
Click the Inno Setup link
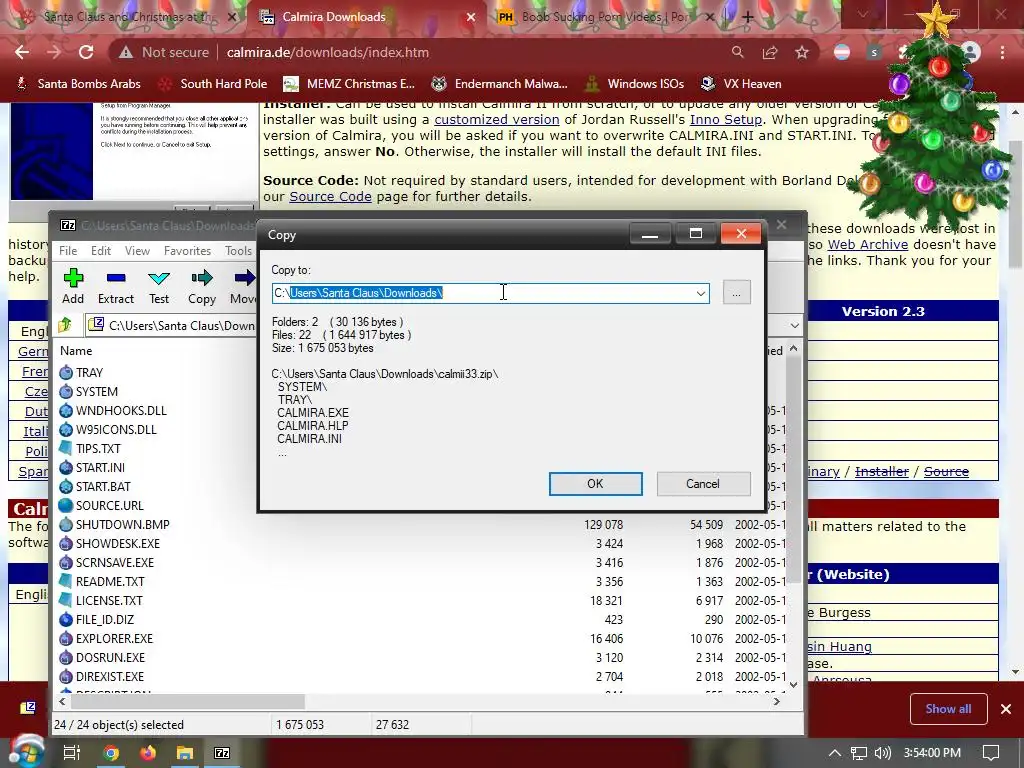[x=726, y=120]
